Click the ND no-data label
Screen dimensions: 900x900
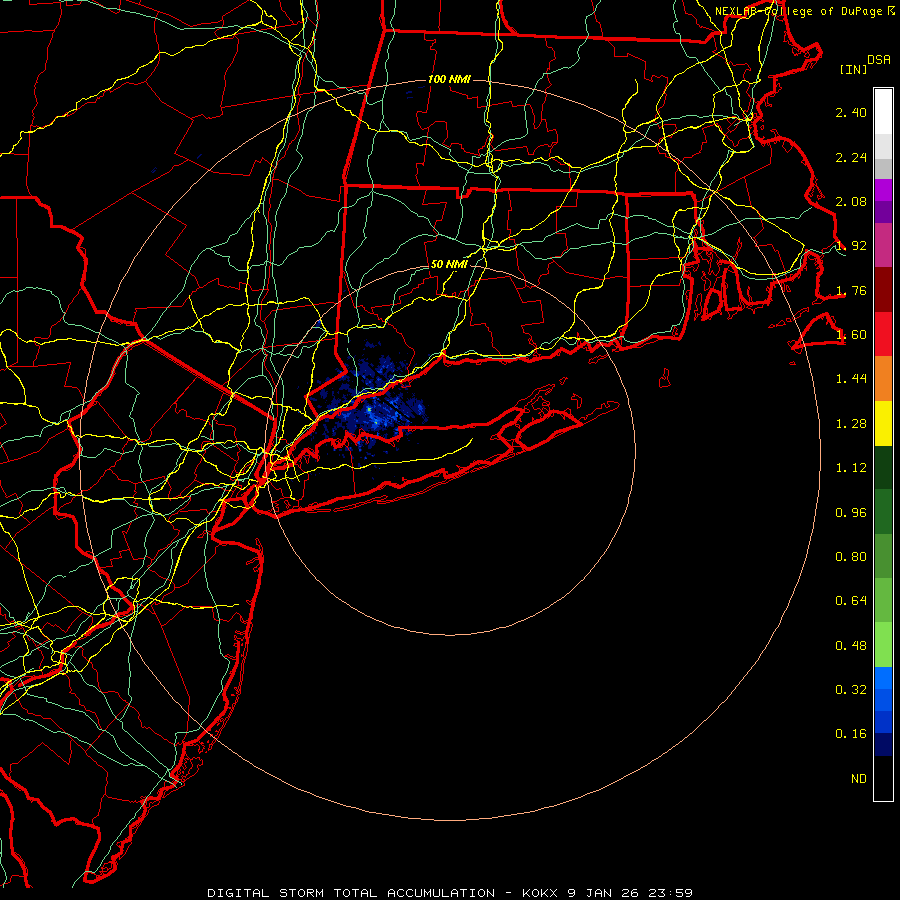859,779
